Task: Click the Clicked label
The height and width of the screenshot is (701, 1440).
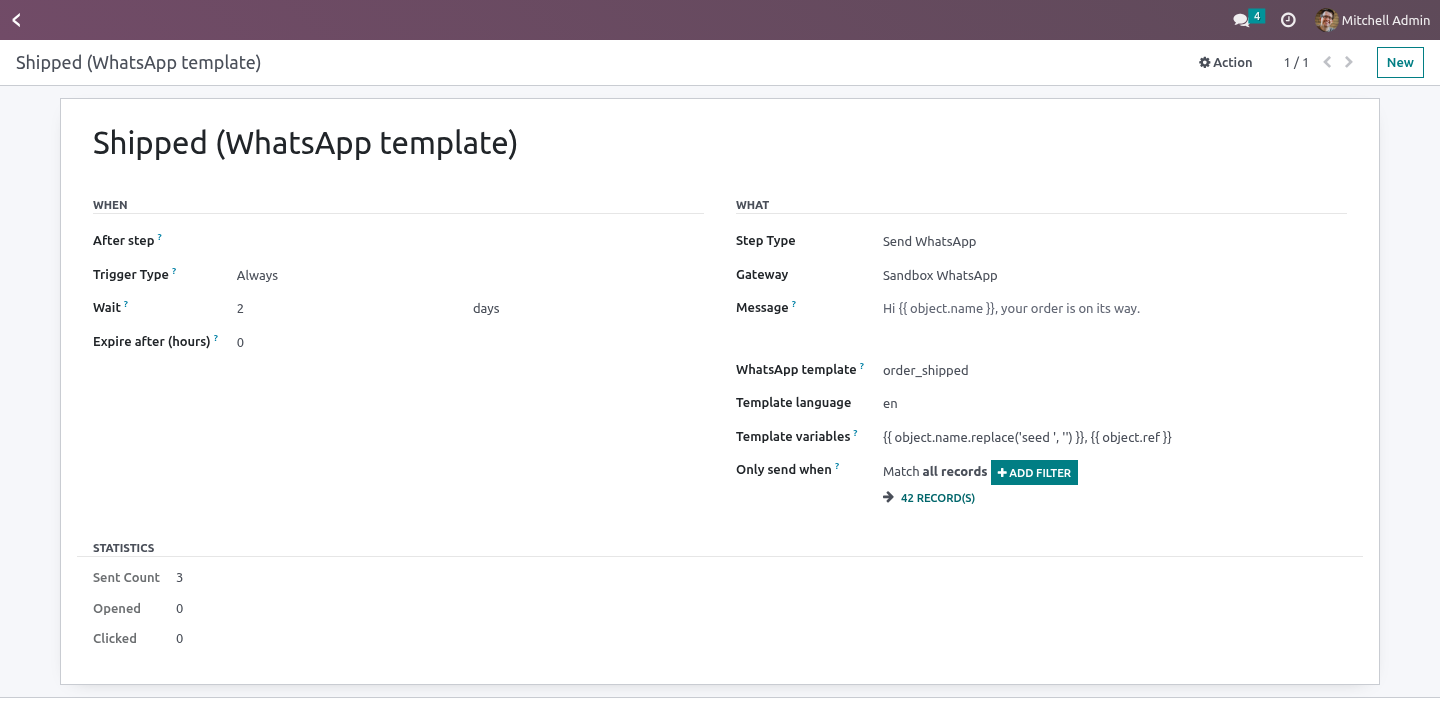Action: pos(115,638)
